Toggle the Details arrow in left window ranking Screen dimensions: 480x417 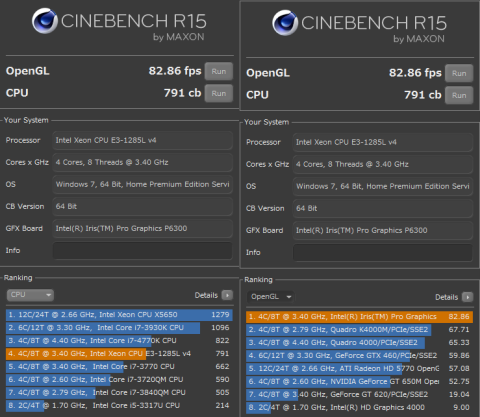227,295
